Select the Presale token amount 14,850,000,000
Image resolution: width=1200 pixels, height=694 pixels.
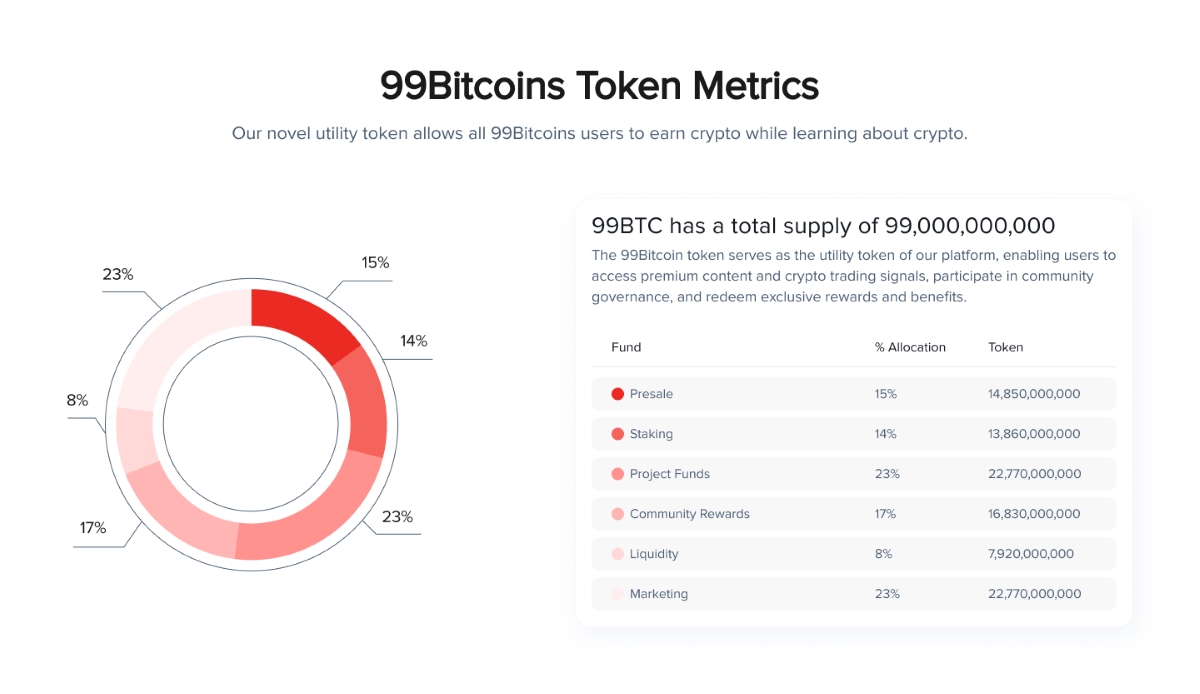click(x=1034, y=394)
